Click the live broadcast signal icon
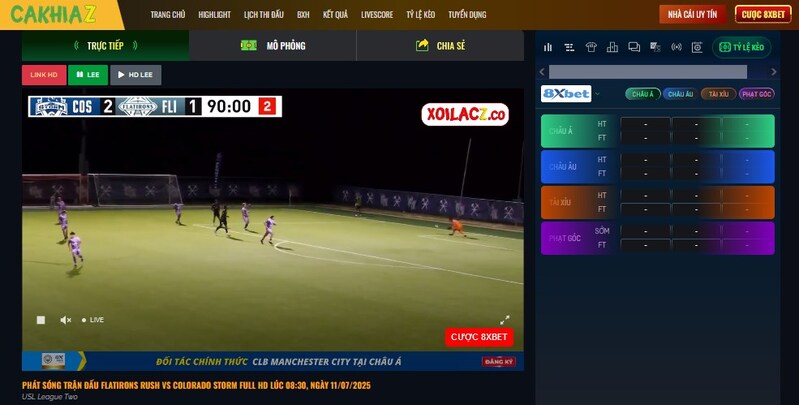This screenshot has width=799, height=405. (676, 47)
